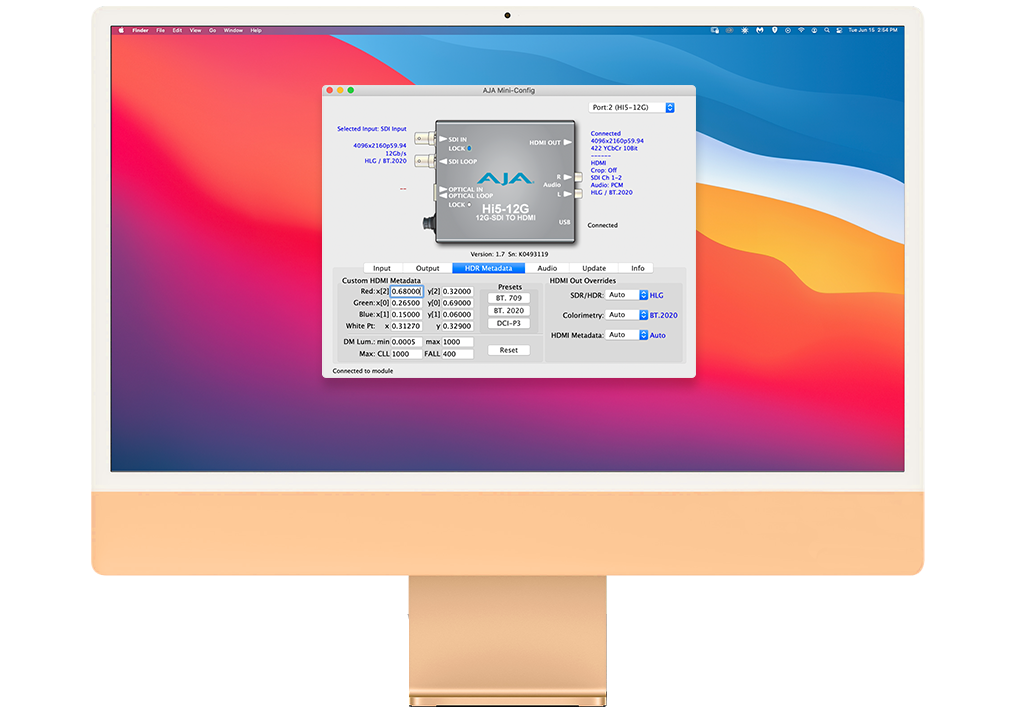The width and height of the screenshot is (1012, 726).
Task: Open the Input tab
Action: tap(382, 268)
